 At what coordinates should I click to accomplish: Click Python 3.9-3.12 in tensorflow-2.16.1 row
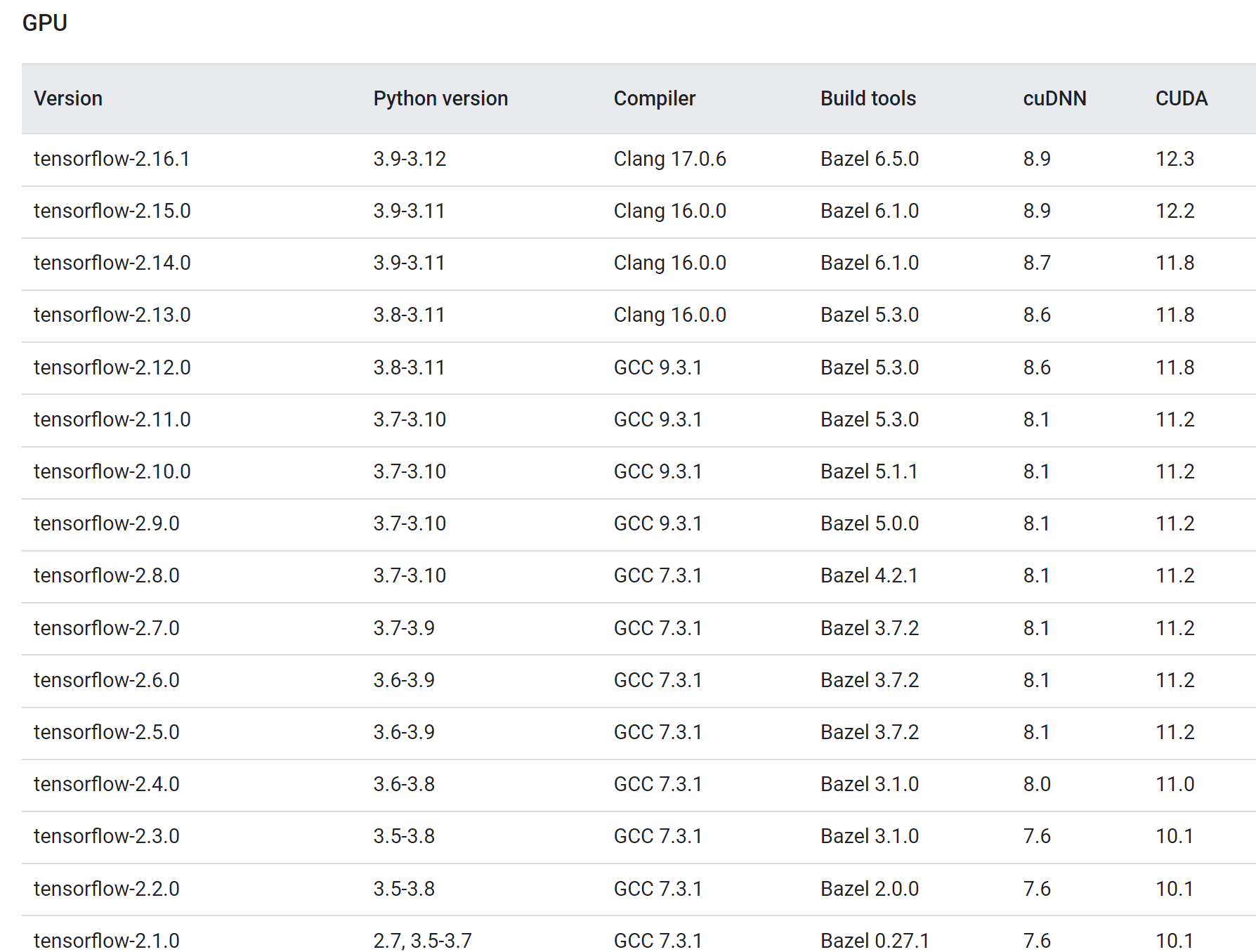point(410,159)
